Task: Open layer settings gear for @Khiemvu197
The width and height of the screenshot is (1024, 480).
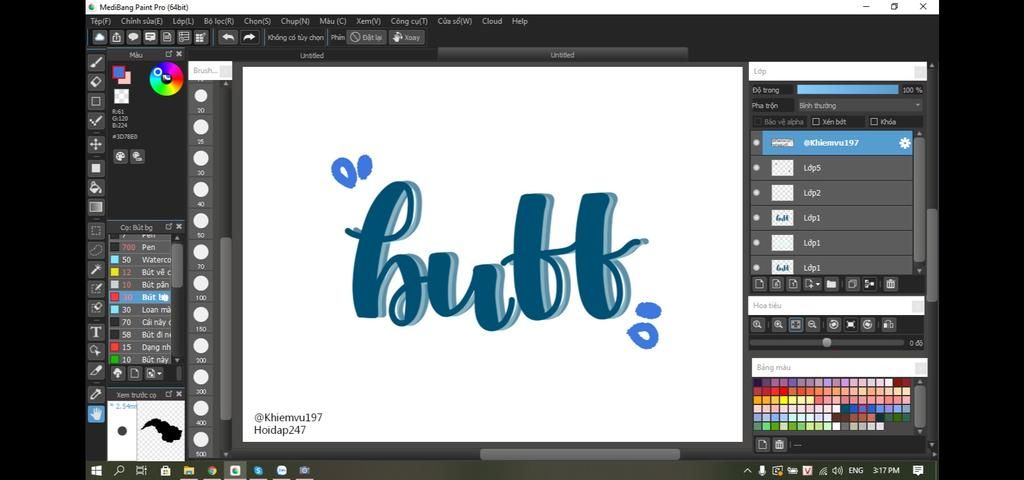Action: pos(904,143)
